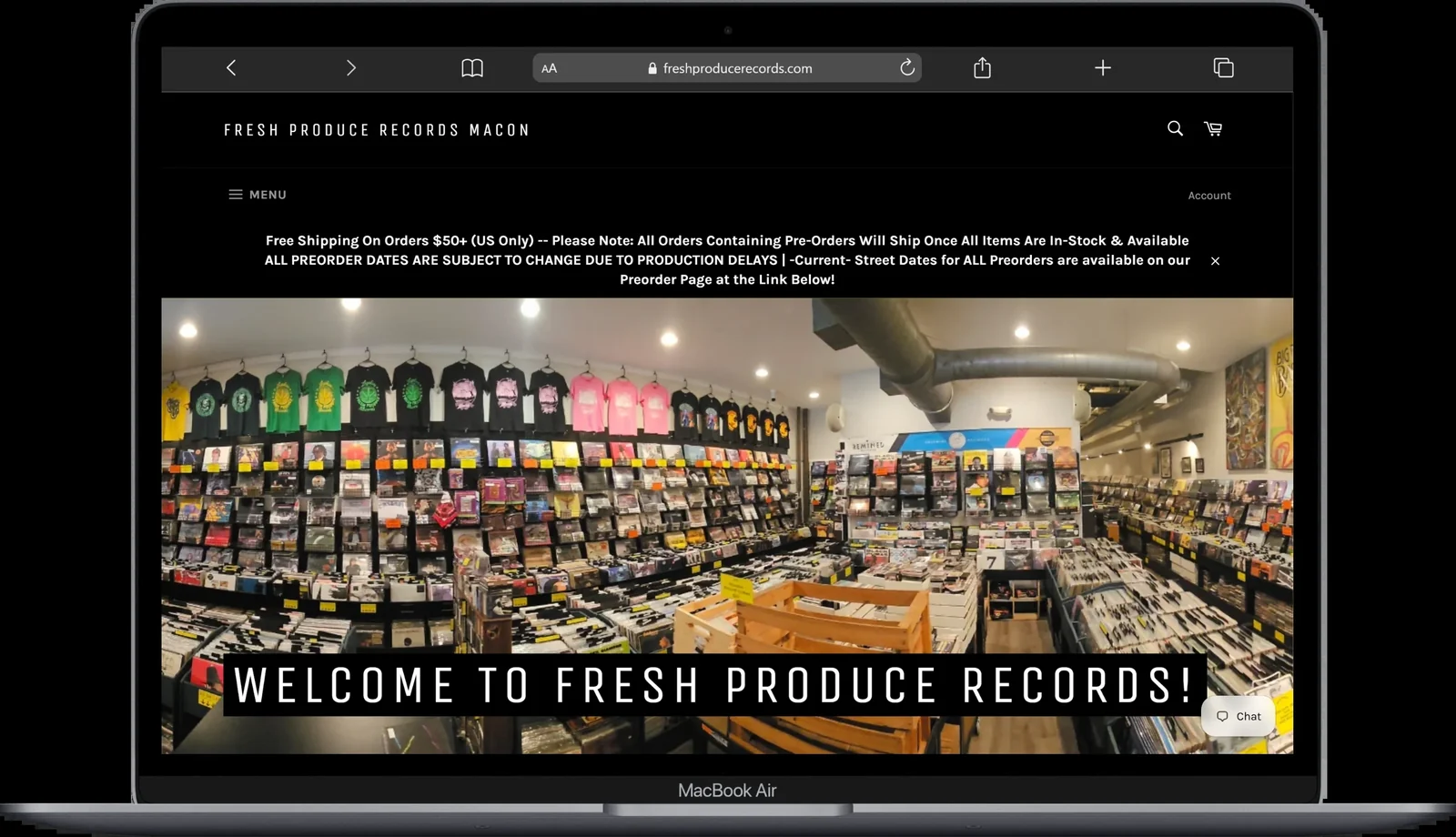Image resolution: width=1456 pixels, height=837 pixels.
Task: Focus the freshproducerecords.com address bar
Action: pos(727,68)
